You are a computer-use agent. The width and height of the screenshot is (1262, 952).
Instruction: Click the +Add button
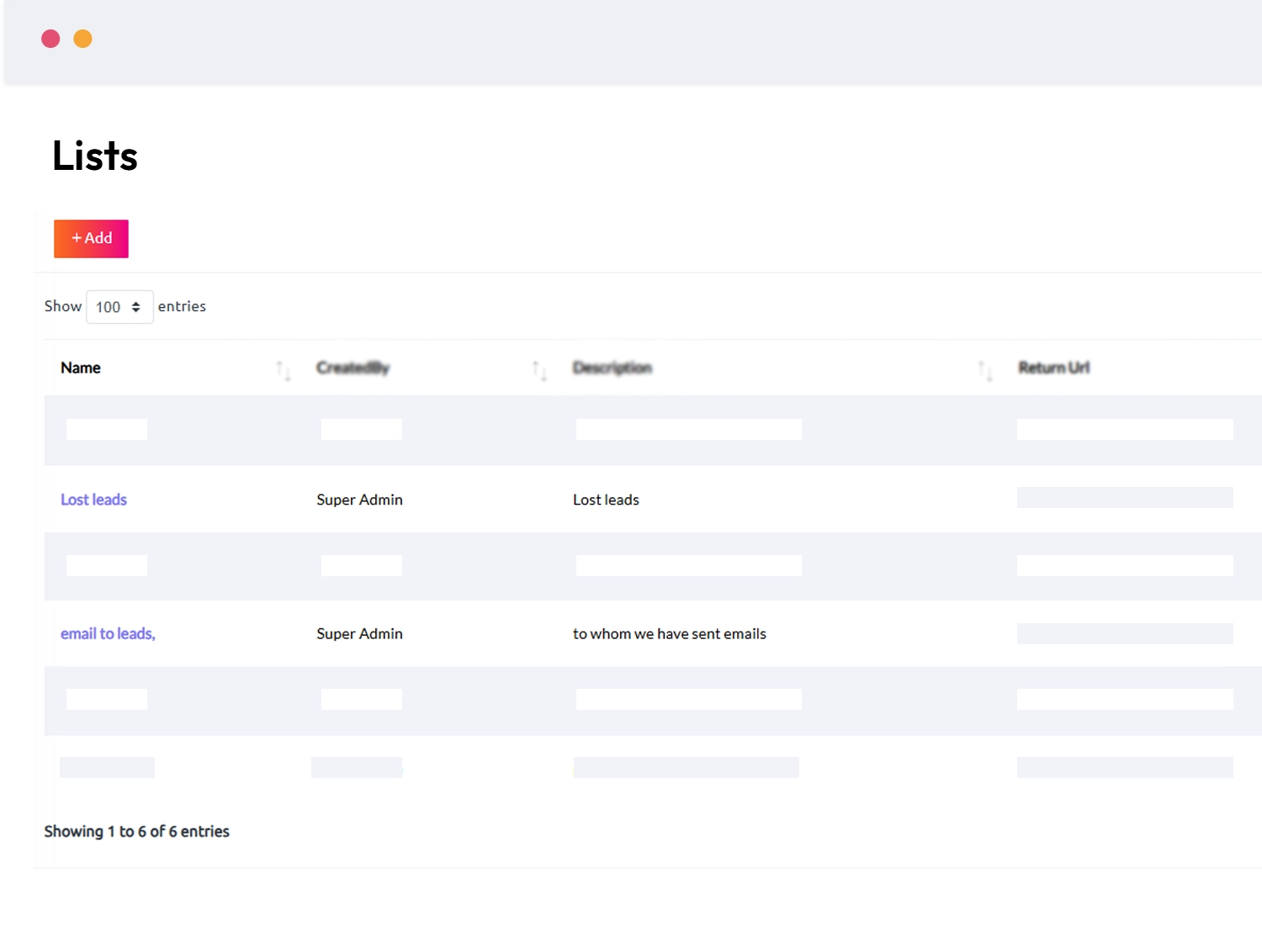(91, 239)
